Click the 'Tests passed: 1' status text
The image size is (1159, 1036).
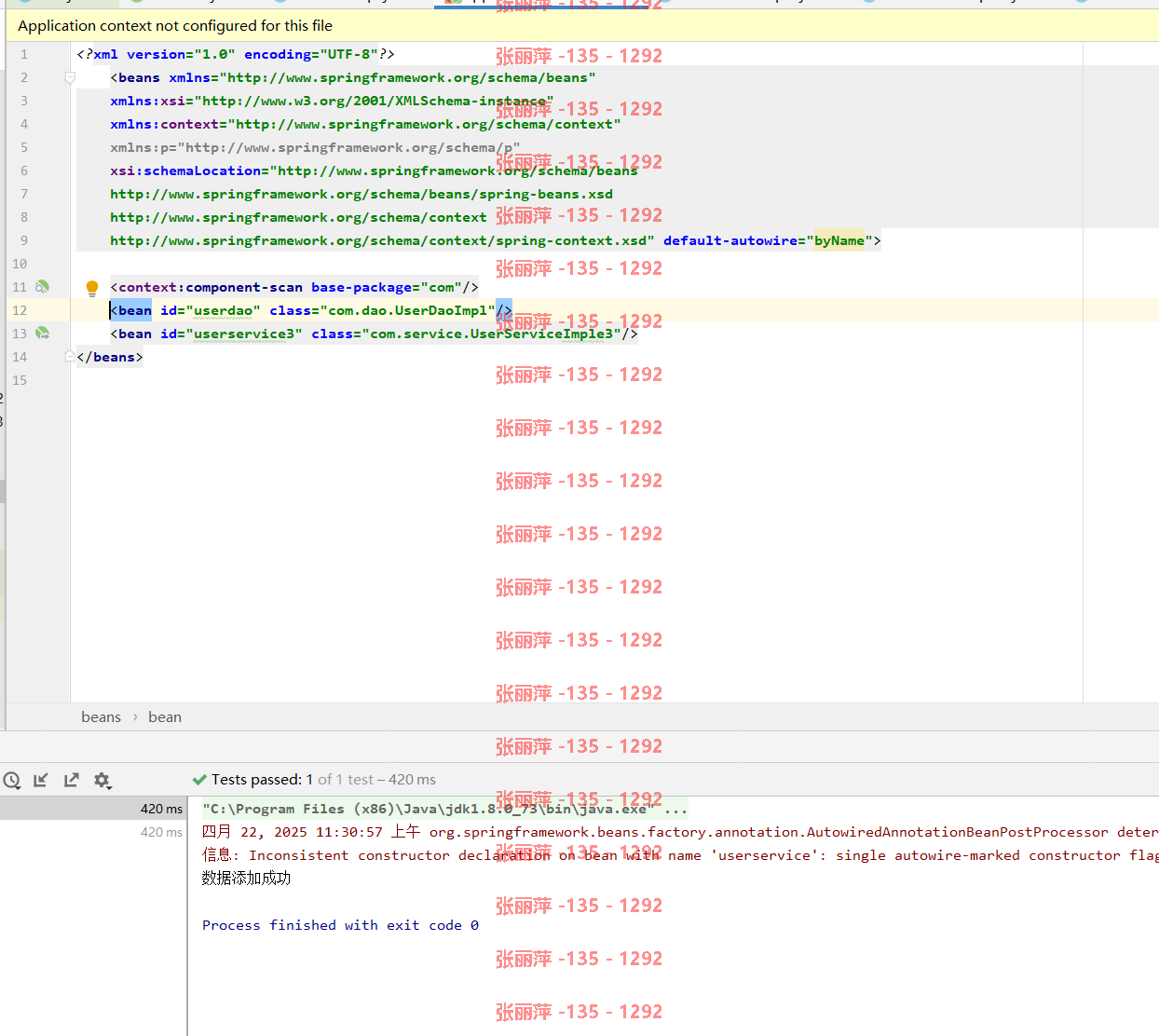tap(262, 780)
